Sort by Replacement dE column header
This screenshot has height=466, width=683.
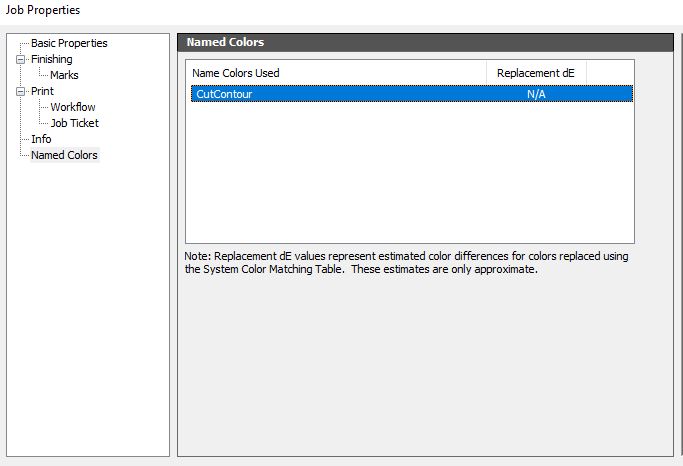(536, 73)
